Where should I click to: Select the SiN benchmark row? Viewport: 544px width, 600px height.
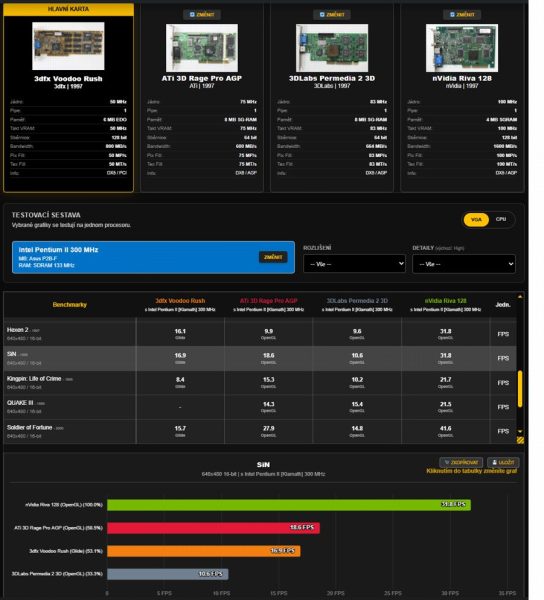click(260, 358)
